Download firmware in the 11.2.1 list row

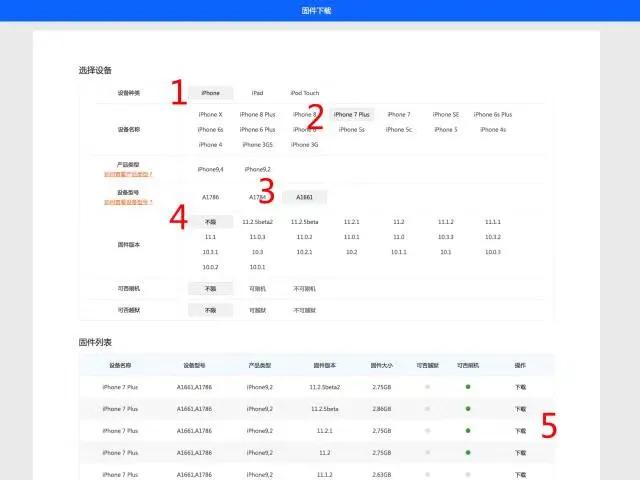click(520, 431)
